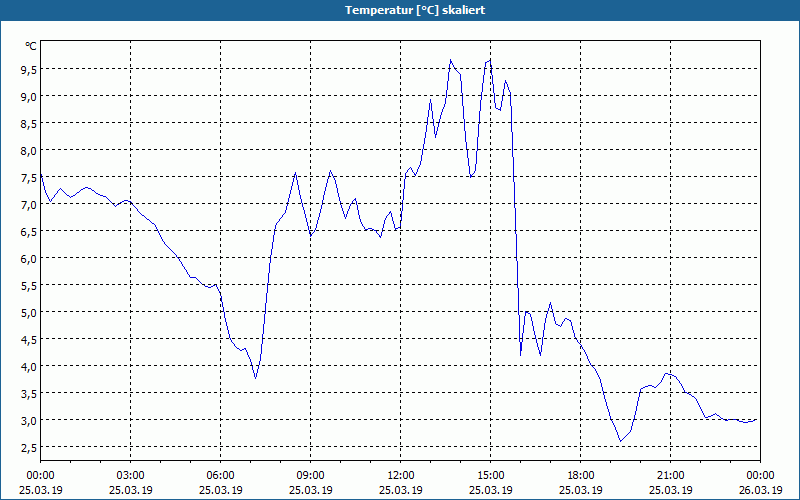
Task: Click the 5,5 y-axis label
Action: pyautogui.click(x=28, y=286)
